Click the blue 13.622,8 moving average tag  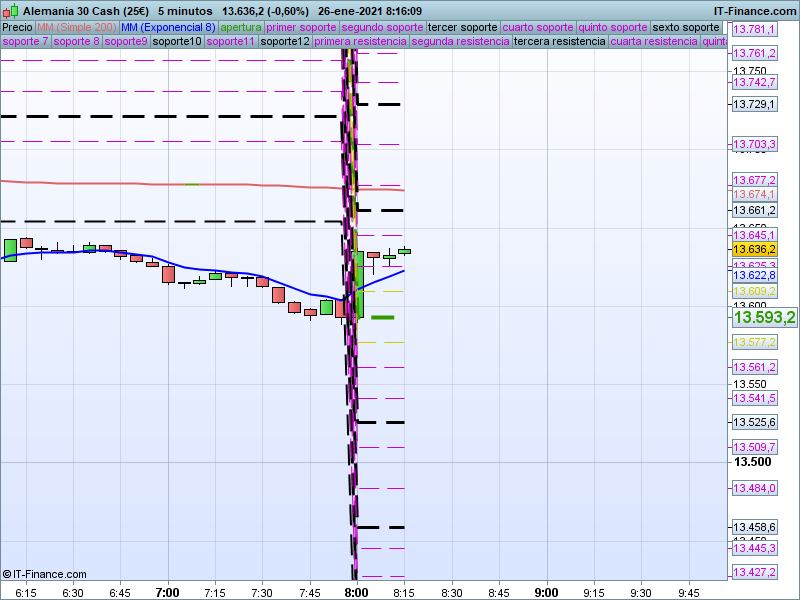(x=754, y=275)
